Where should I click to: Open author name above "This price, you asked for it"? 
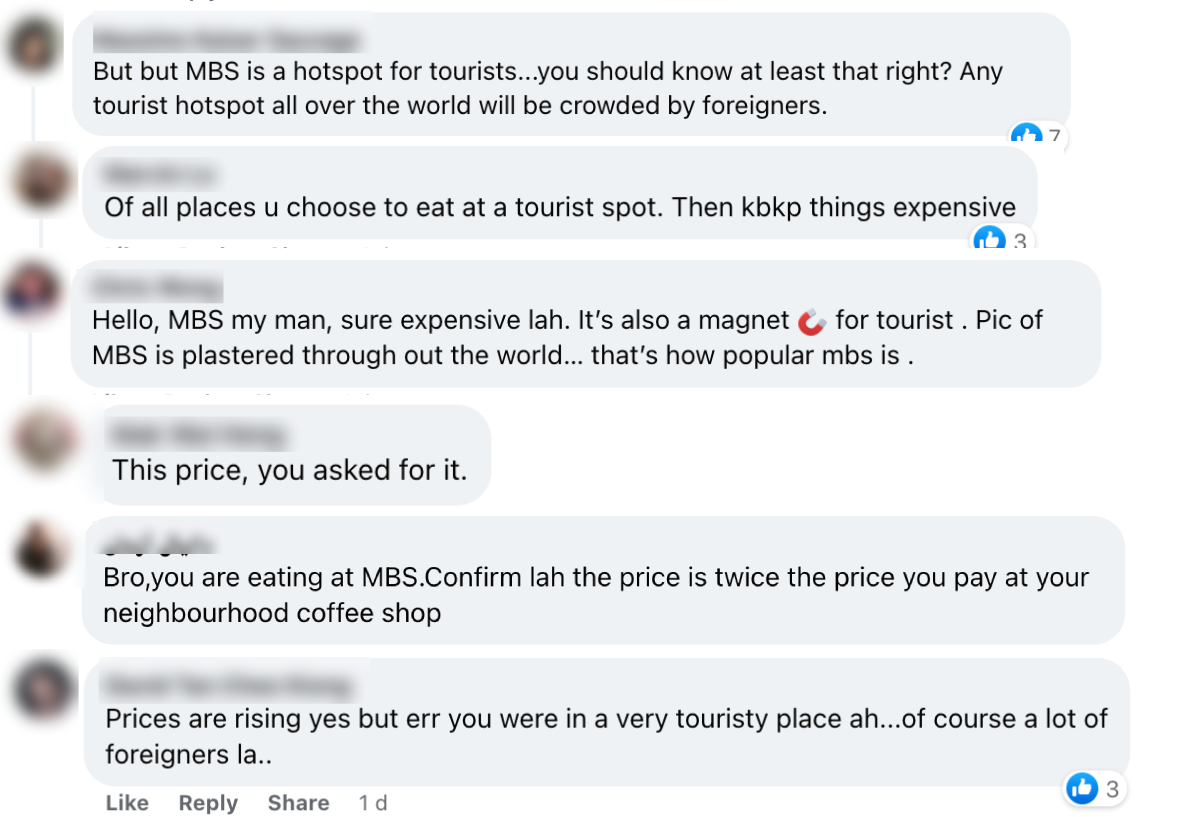point(197,436)
